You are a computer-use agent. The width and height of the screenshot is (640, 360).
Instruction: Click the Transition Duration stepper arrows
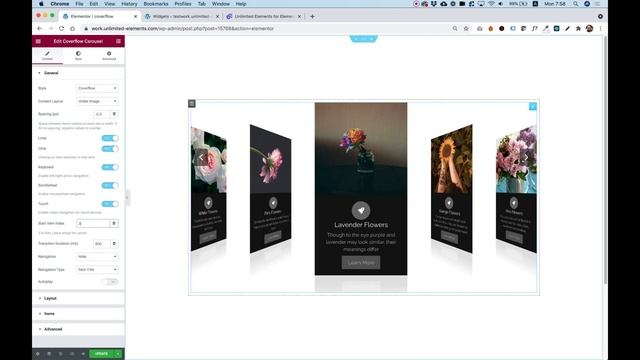[114, 244]
